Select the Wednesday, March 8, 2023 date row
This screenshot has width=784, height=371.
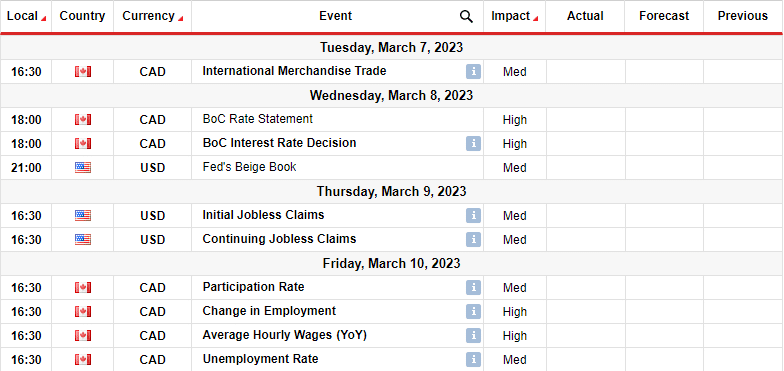[x=392, y=96]
